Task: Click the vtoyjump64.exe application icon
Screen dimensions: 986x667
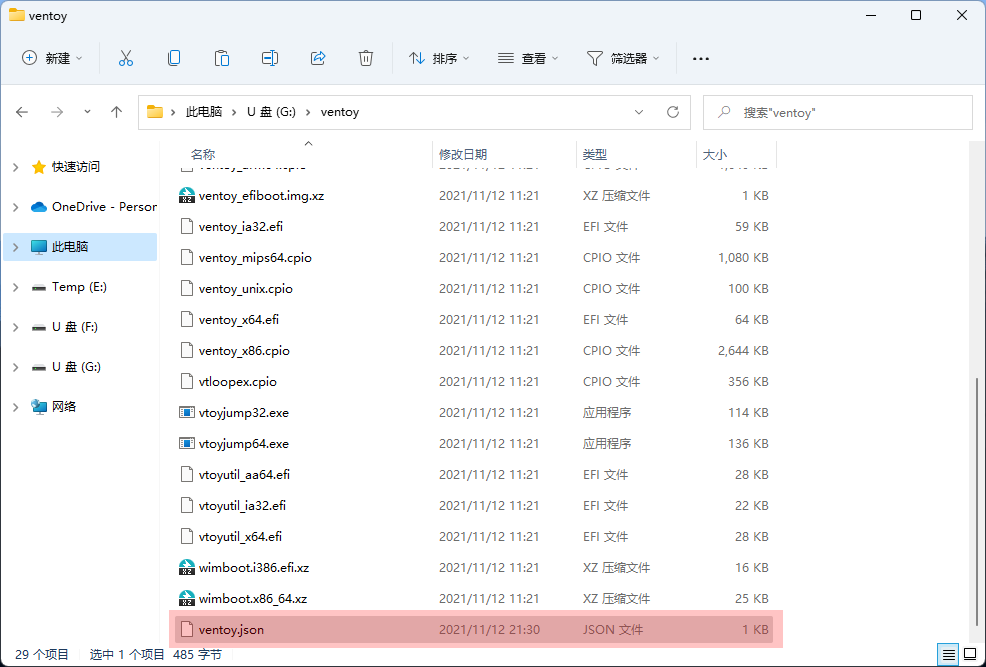Action: point(186,443)
